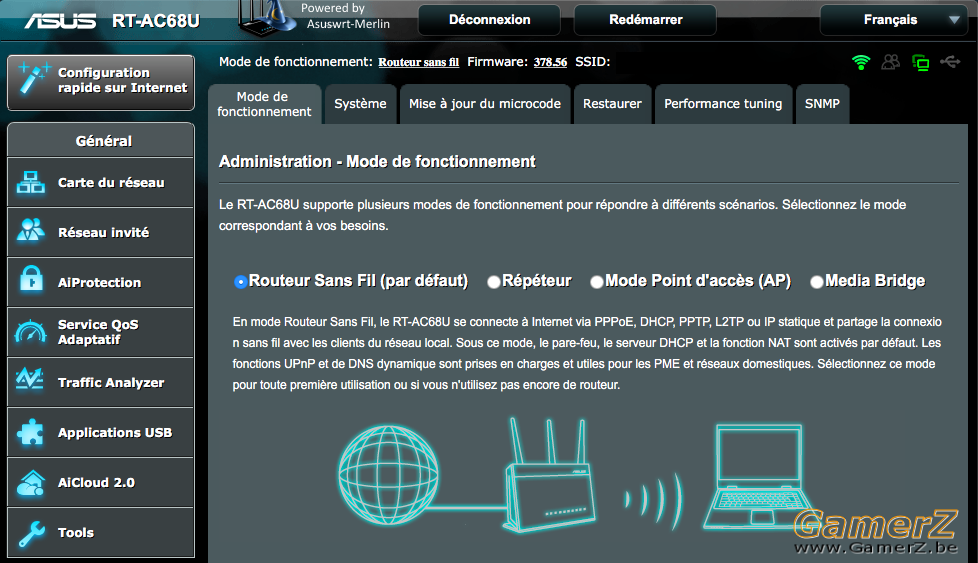
Task: Click the router image near Asuswrt-Merlin
Action: [x=266, y=19]
